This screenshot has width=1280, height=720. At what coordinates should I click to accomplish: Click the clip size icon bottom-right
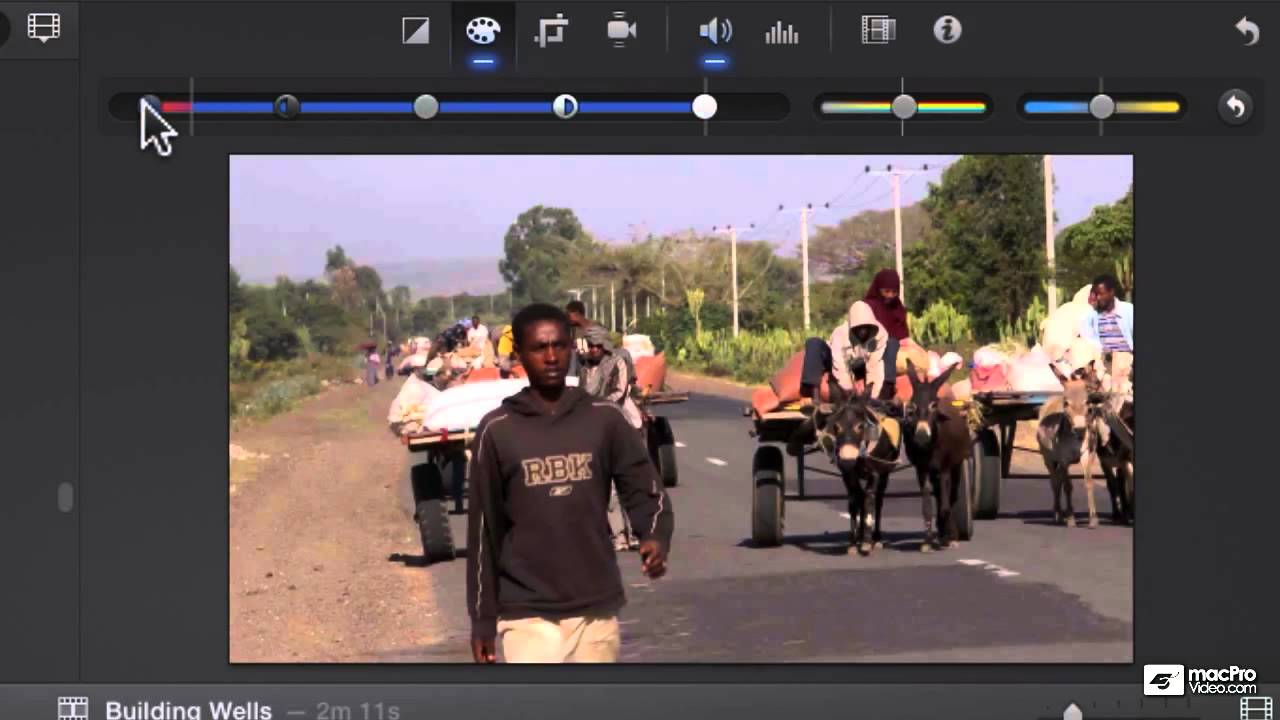pyautogui.click(x=1256, y=708)
